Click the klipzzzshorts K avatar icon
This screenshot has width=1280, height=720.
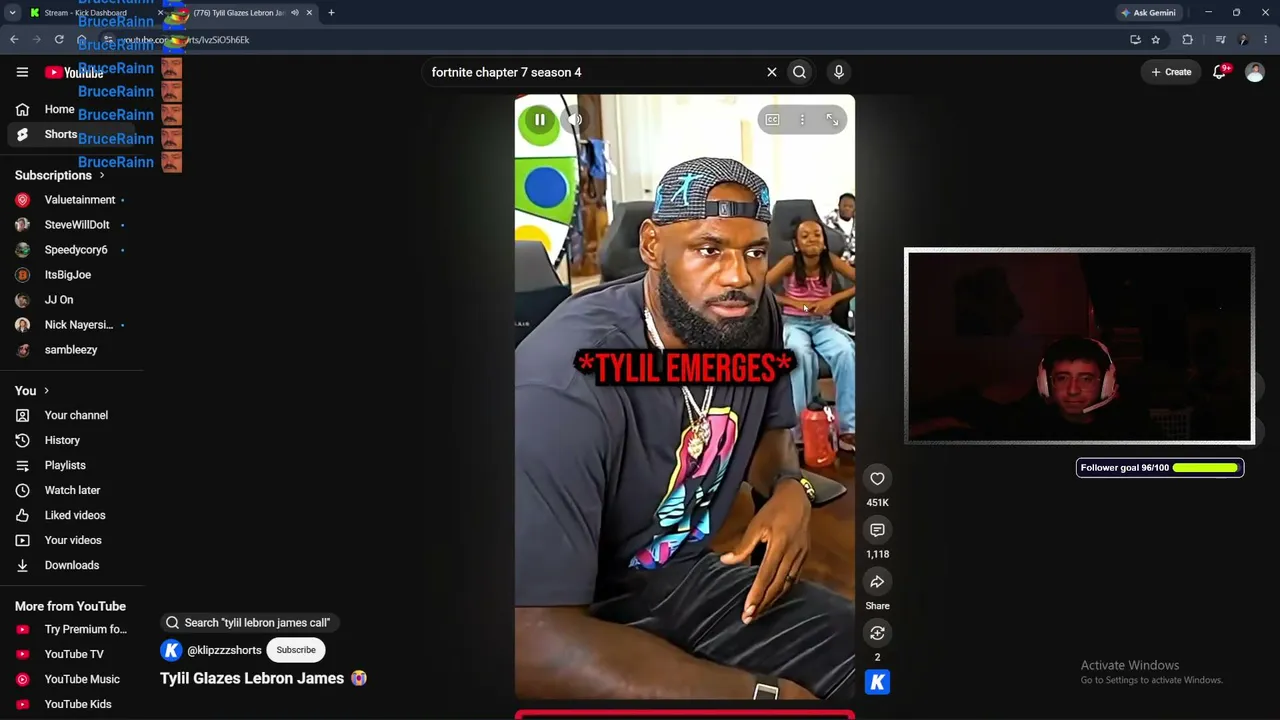[x=171, y=650]
